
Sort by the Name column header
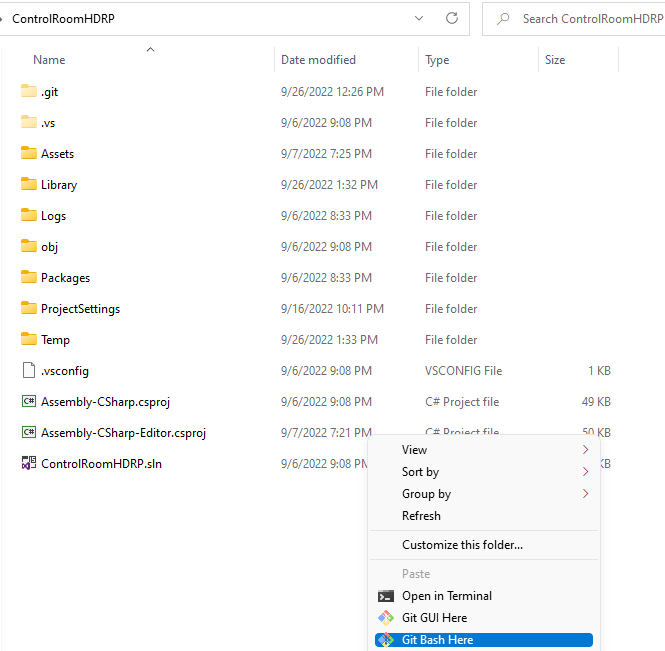(49, 60)
